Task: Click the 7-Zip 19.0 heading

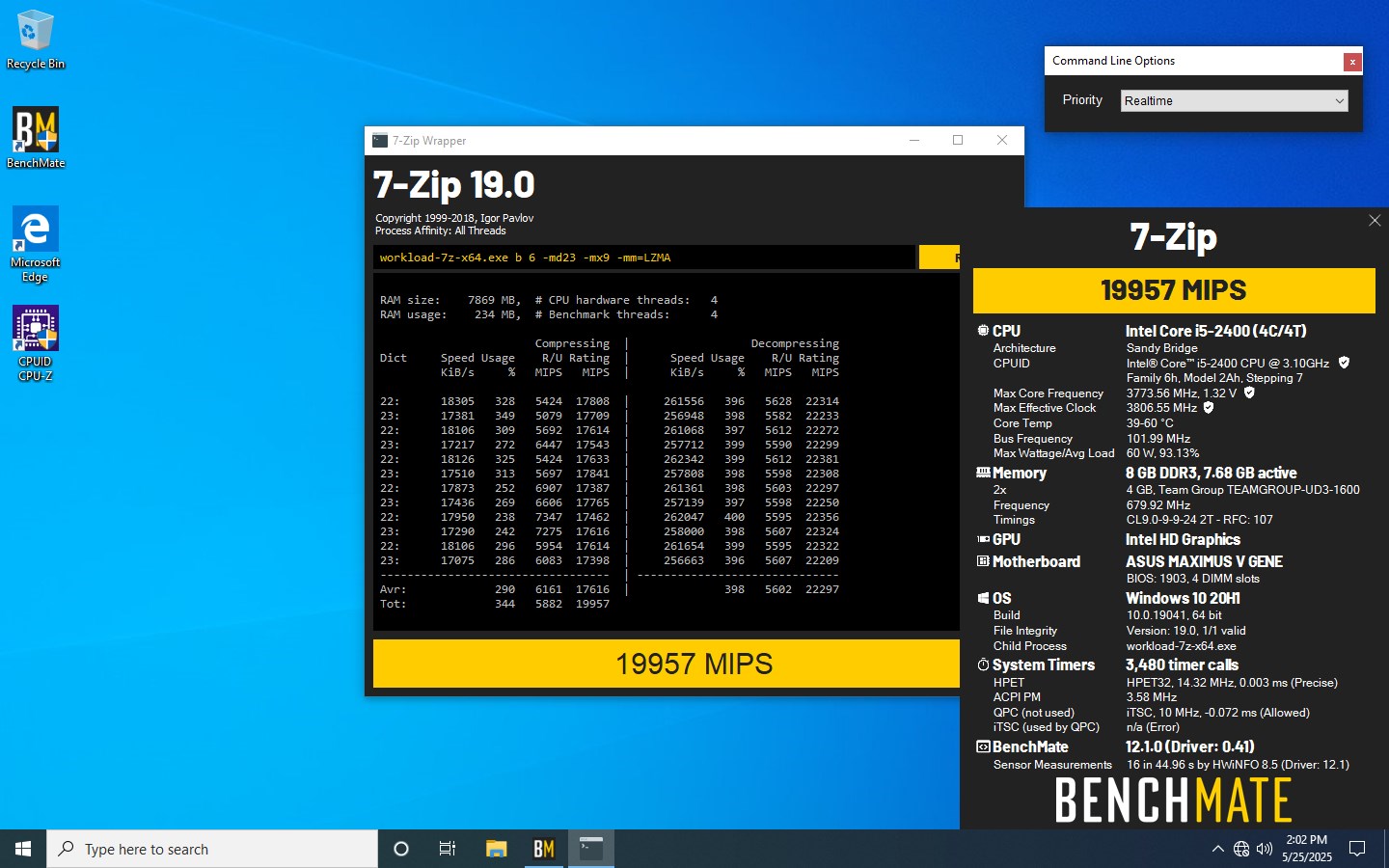Action: 454,184
